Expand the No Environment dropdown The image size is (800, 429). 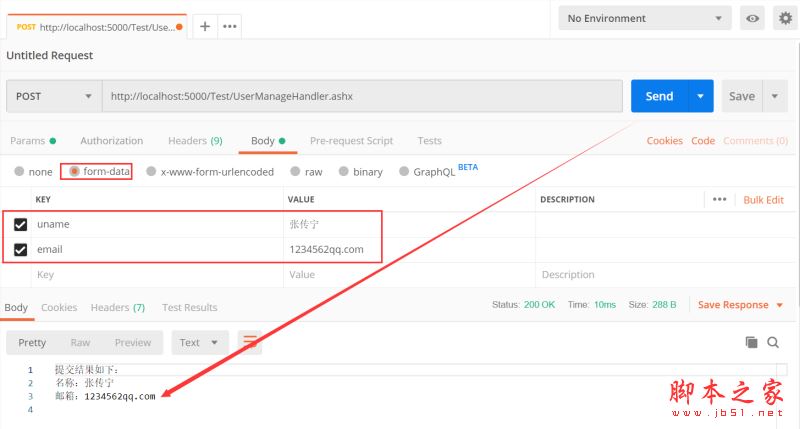pyautogui.click(x=645, y=18)
